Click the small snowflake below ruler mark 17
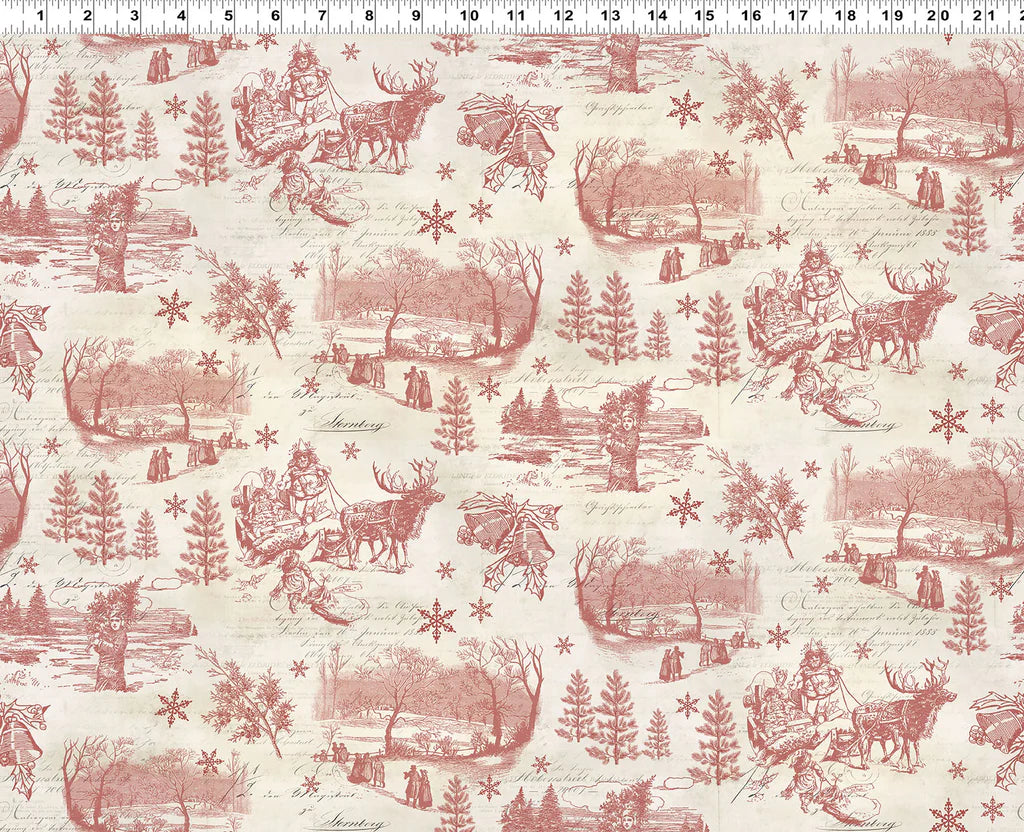The image size is (1024, 832). [x=810, y=70]
